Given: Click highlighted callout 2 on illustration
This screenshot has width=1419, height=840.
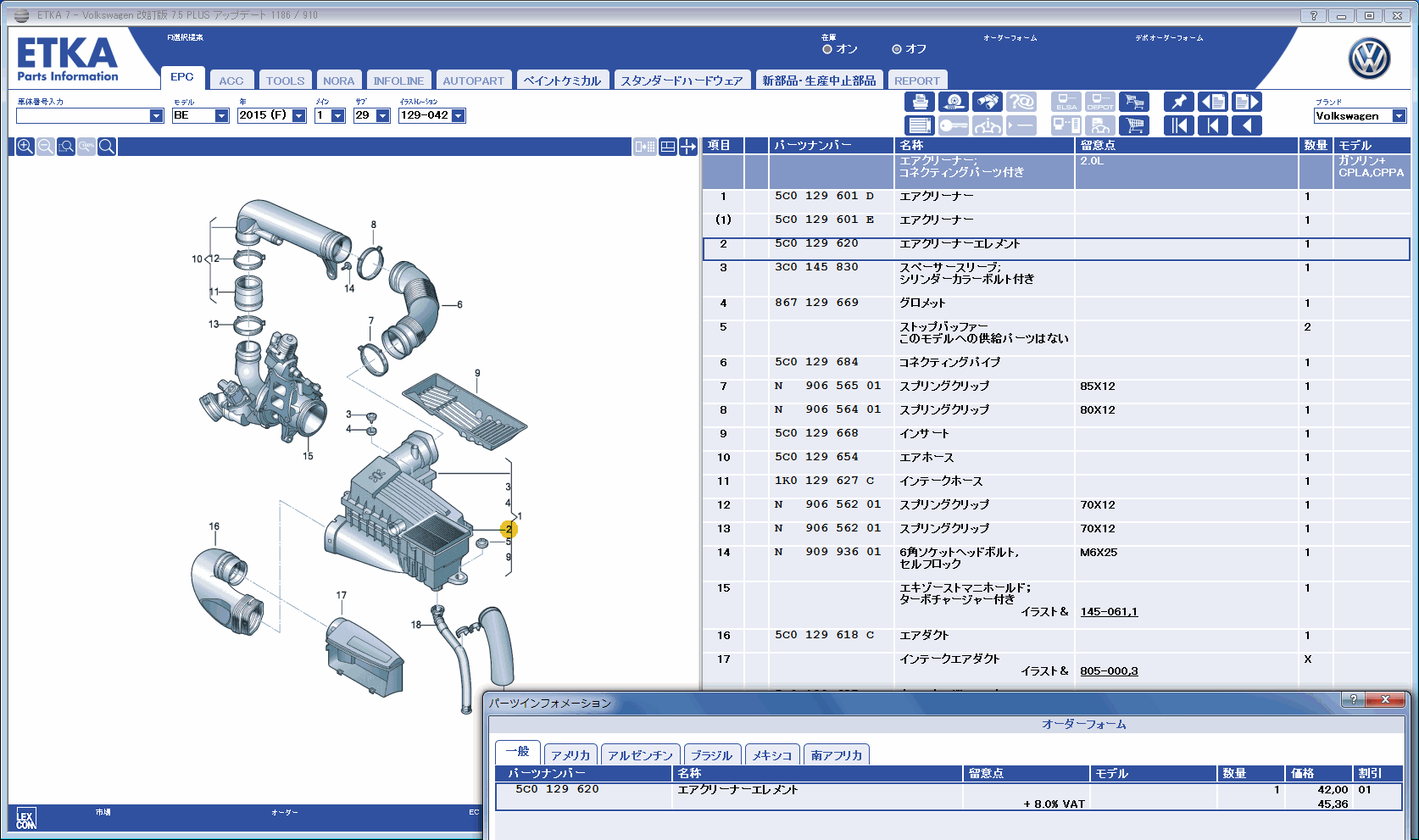Looking at the screenshot, I should click(509, 529).
